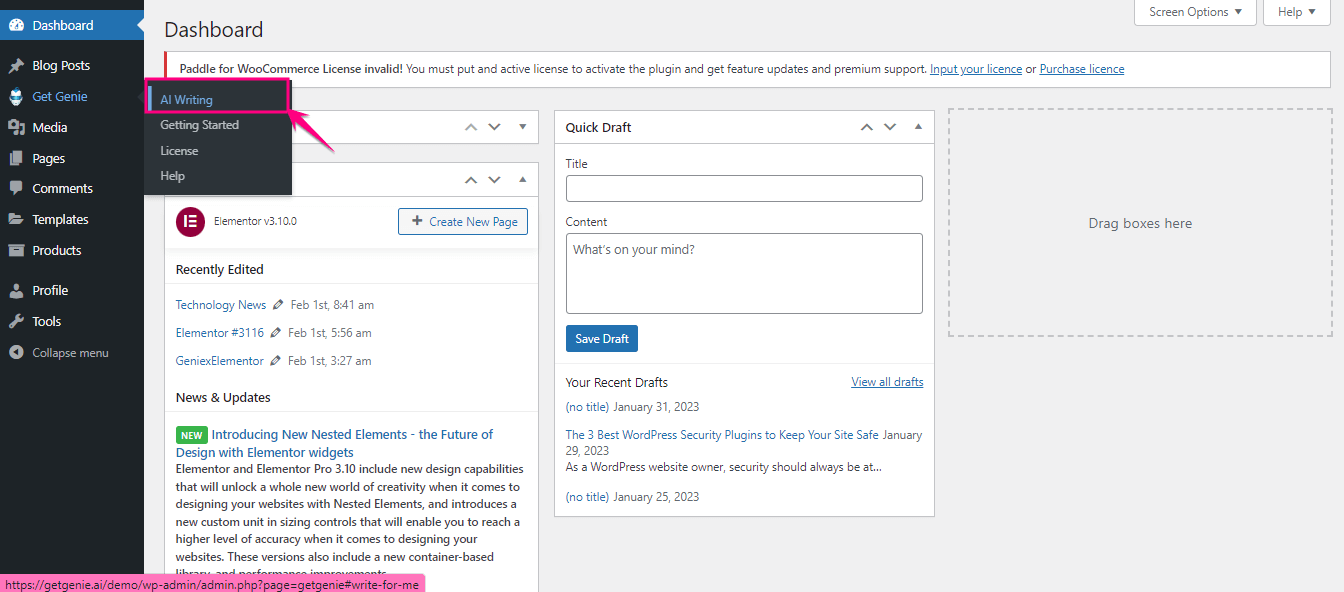Viewport: 1344px width, 592px height.
Task: Open GeniexElementor recently edited link
Action: (220, 361)
